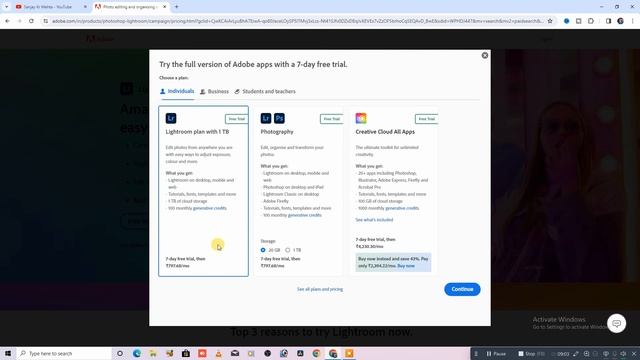
Task: Open generative credits link in Creative Cloud plan
Action: point(402,208)
